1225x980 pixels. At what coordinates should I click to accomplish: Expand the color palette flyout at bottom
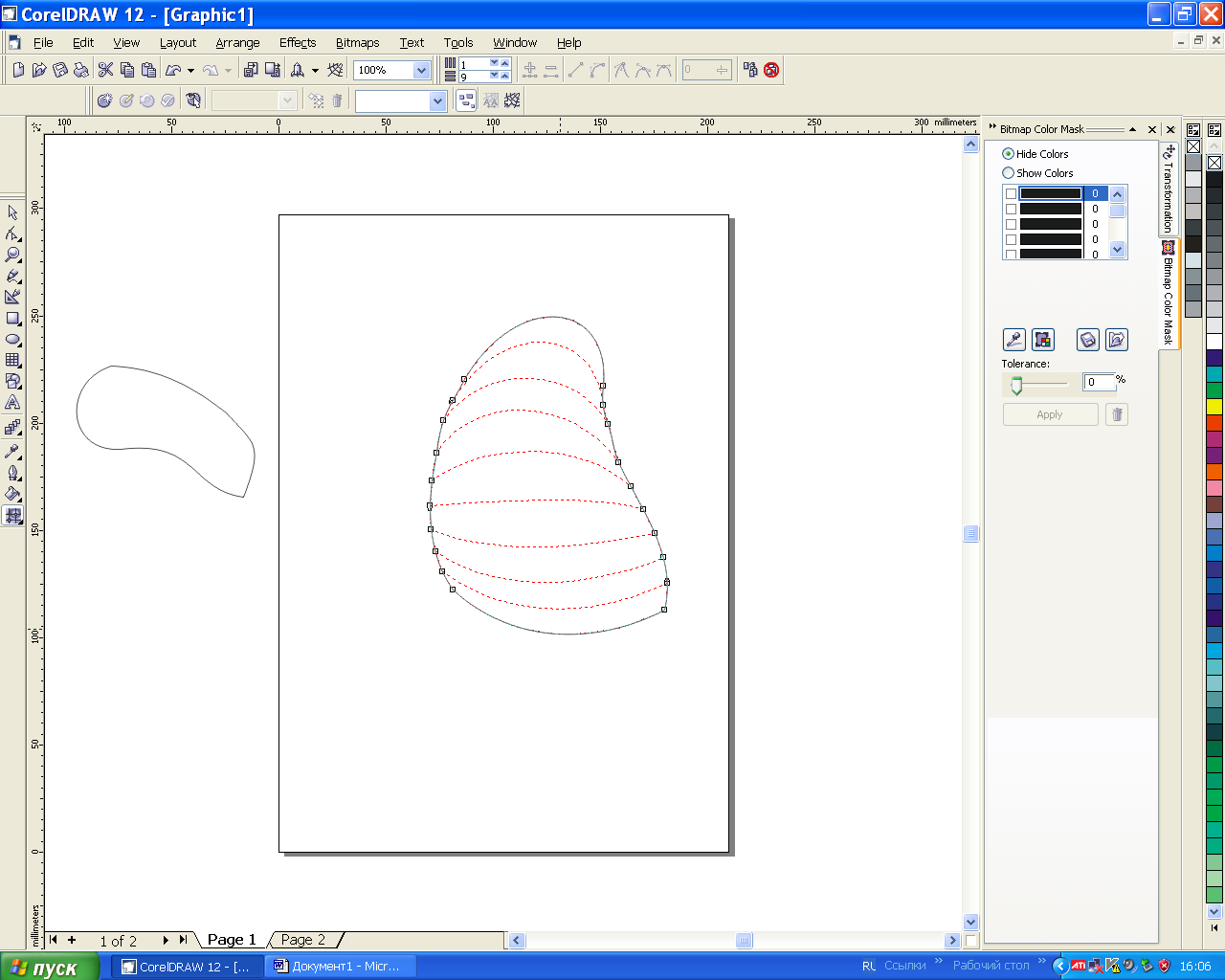(x=1214, y=927)
